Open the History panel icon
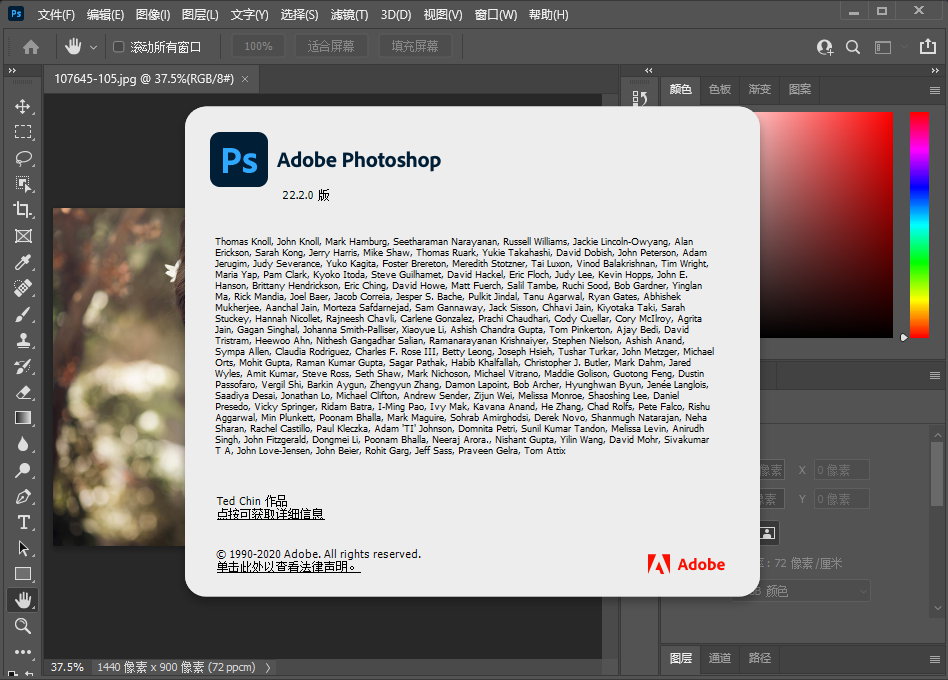Screen dimensions: 948x680 tap(640, 98)
